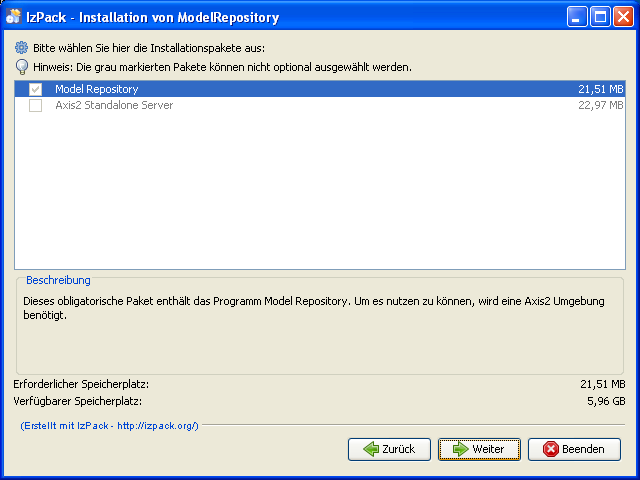Click the 21,51 MB size in Model Repository row
The width and height of the screenshot is (640, 480).
[x=600, y=89]
